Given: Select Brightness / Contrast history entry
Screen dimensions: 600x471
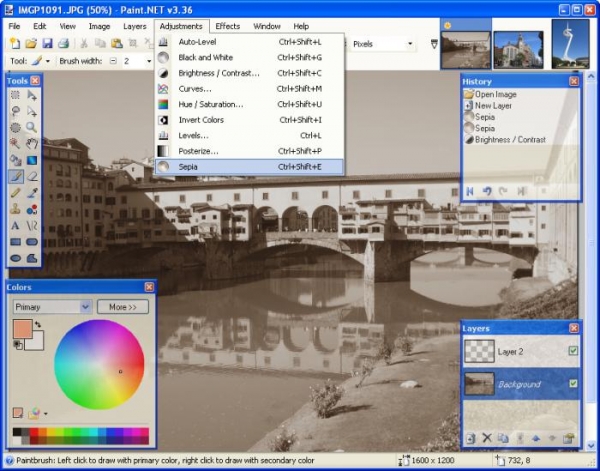Looking at the screenshot, I should [x=505, y=140].
